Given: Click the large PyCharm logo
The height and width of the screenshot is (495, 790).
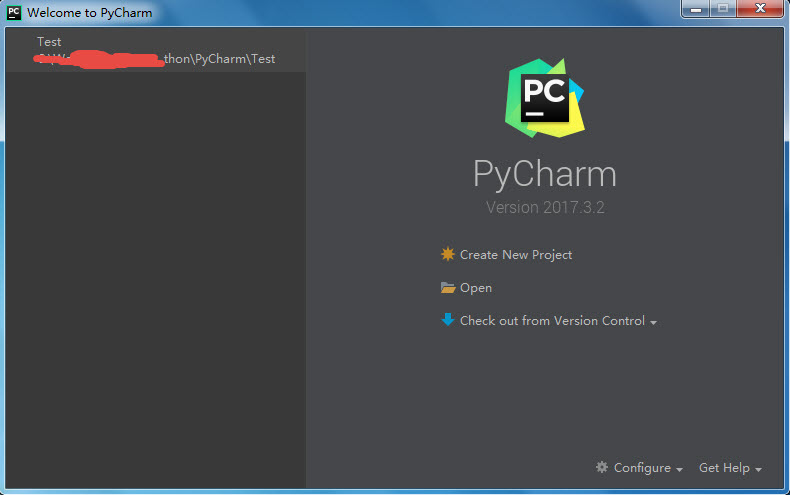Looking at the screenshot, I should (544, 97).
